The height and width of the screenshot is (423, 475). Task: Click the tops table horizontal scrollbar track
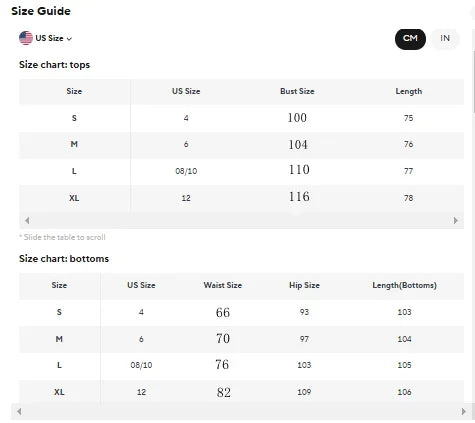(x=241, y=220)
